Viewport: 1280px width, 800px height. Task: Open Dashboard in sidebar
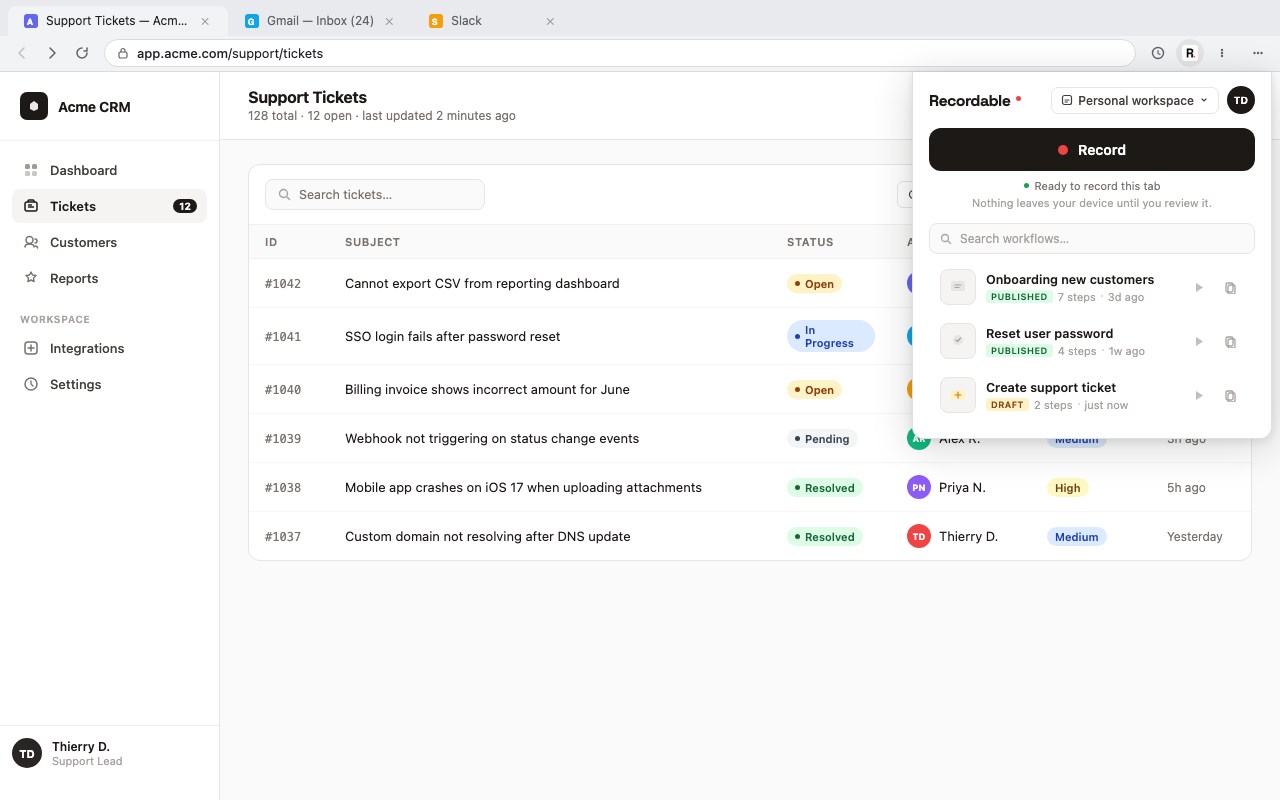109,170
